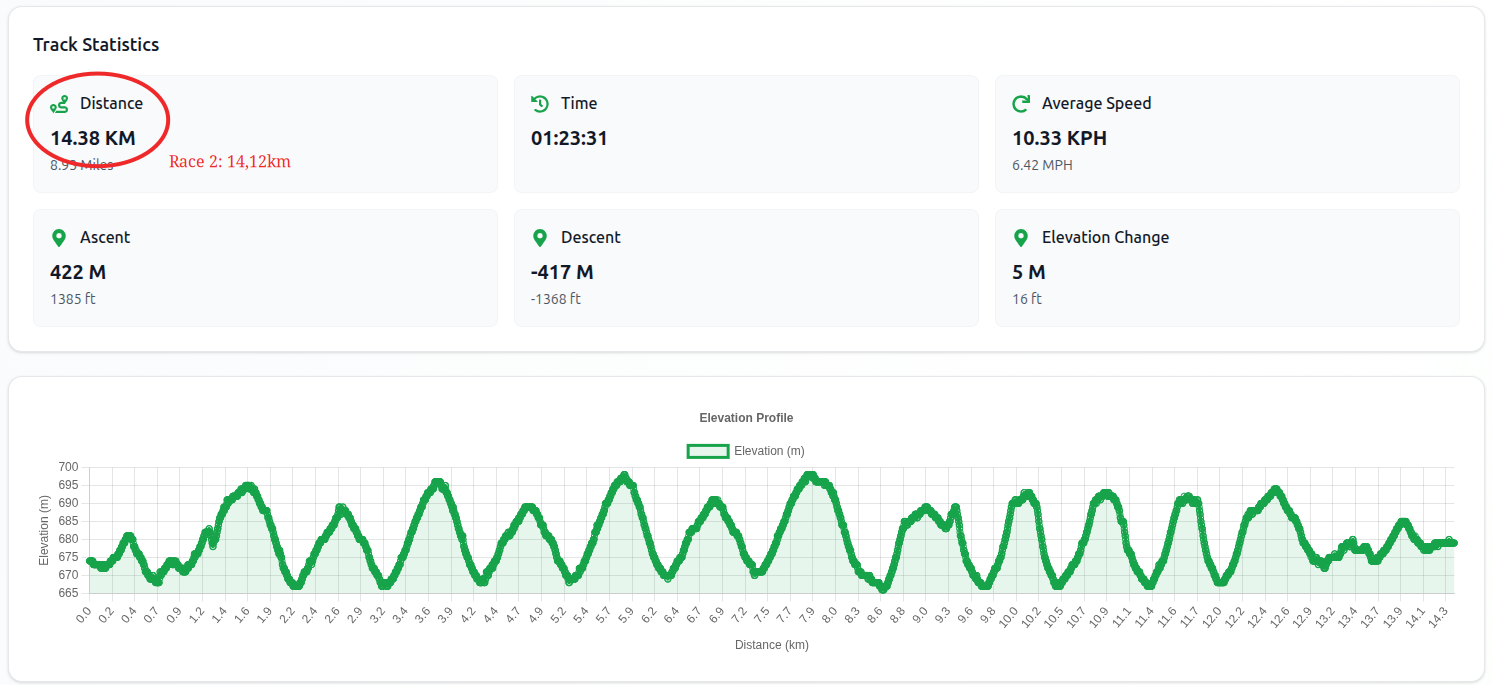Click the Distance route icon
Viewport: 1493px width, 685px height.
(x=60, y=104)
